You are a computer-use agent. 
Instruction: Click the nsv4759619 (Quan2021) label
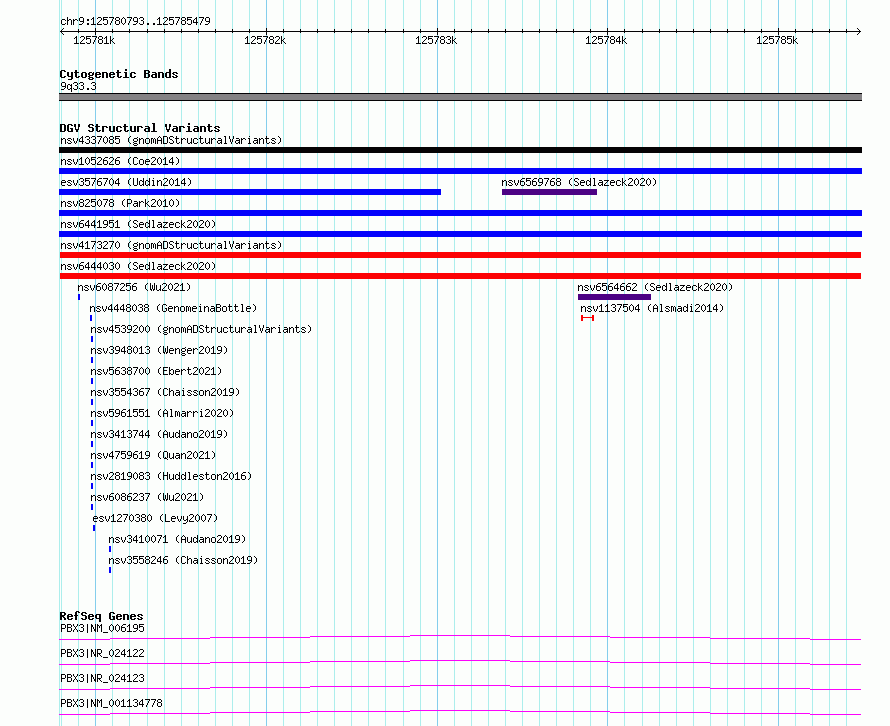coord(153,455)
